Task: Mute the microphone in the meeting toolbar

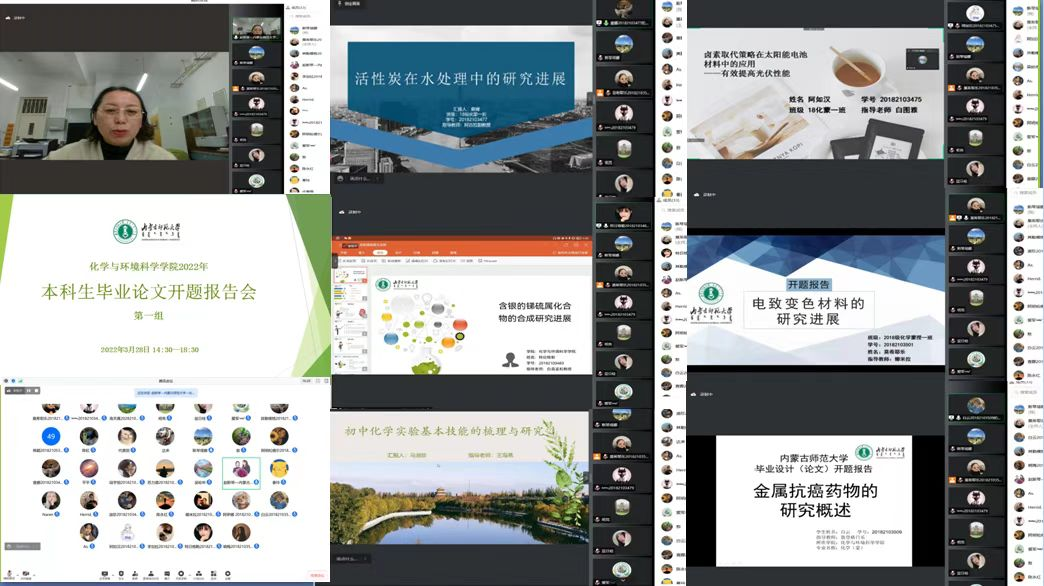Action: 8,574
